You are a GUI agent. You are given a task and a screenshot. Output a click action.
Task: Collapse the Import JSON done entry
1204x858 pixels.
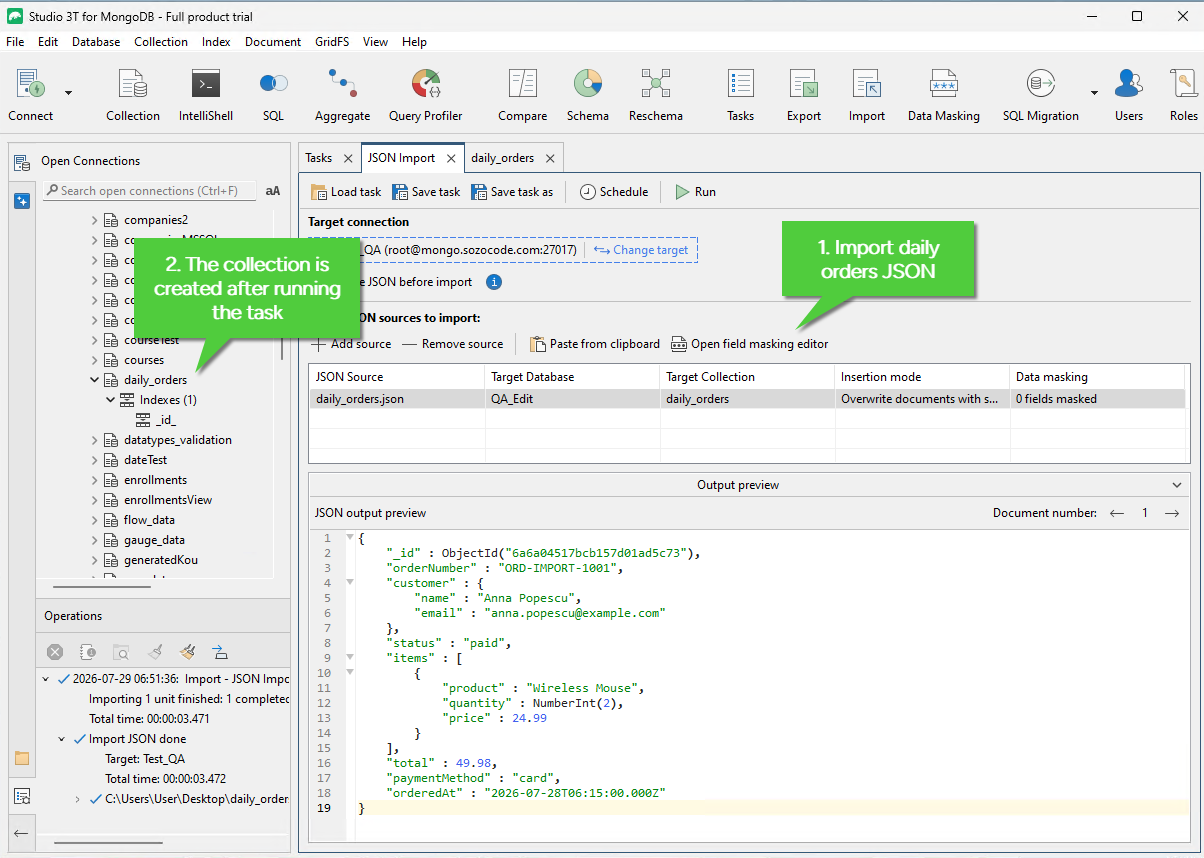(63, 739)
